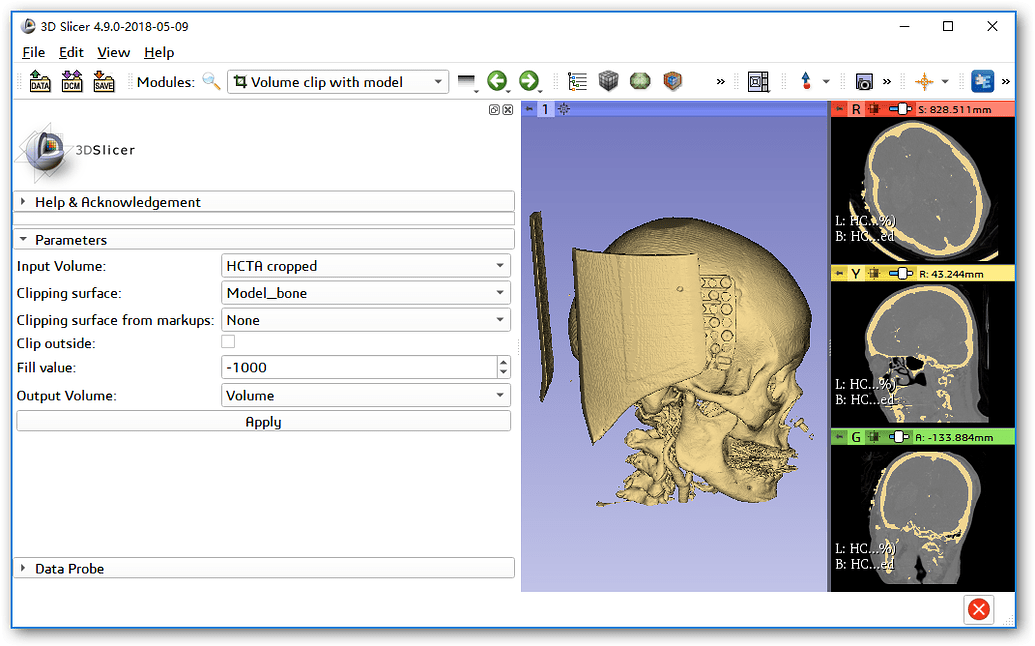Open the Modules selector combo box
The image size is (1035, 646).
point(338,82)
